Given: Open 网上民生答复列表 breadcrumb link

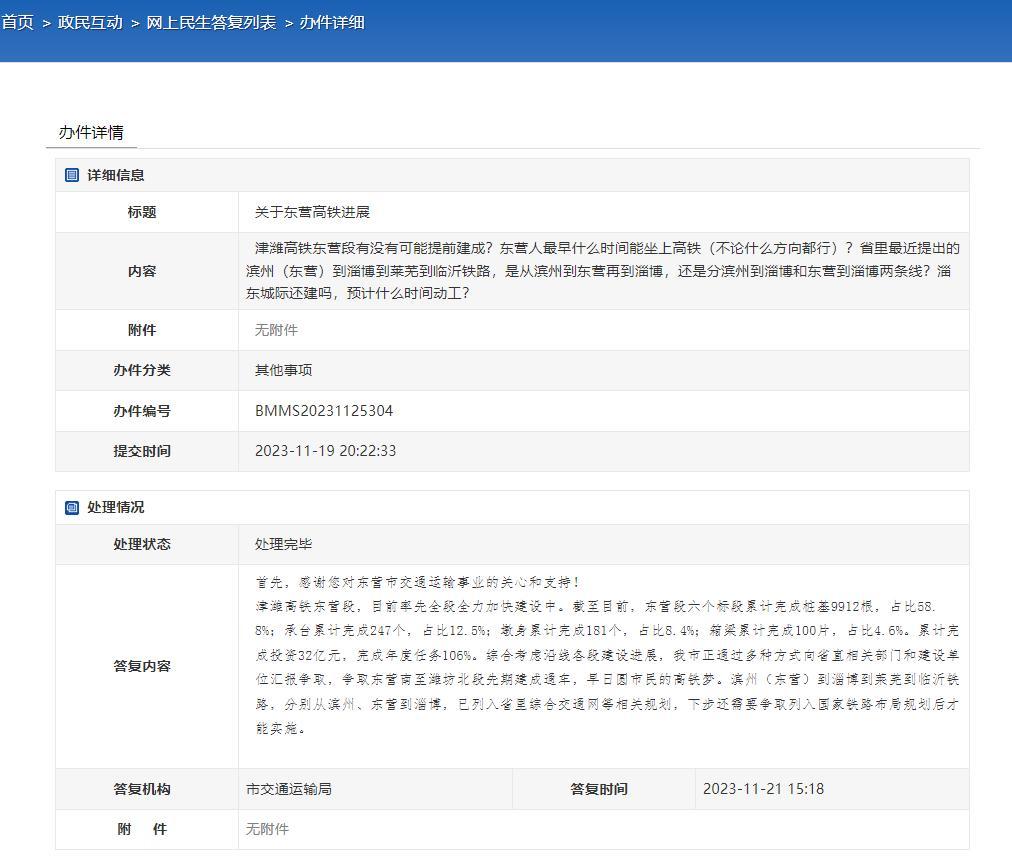Looking at the screenshot, I should coord(211,23).
